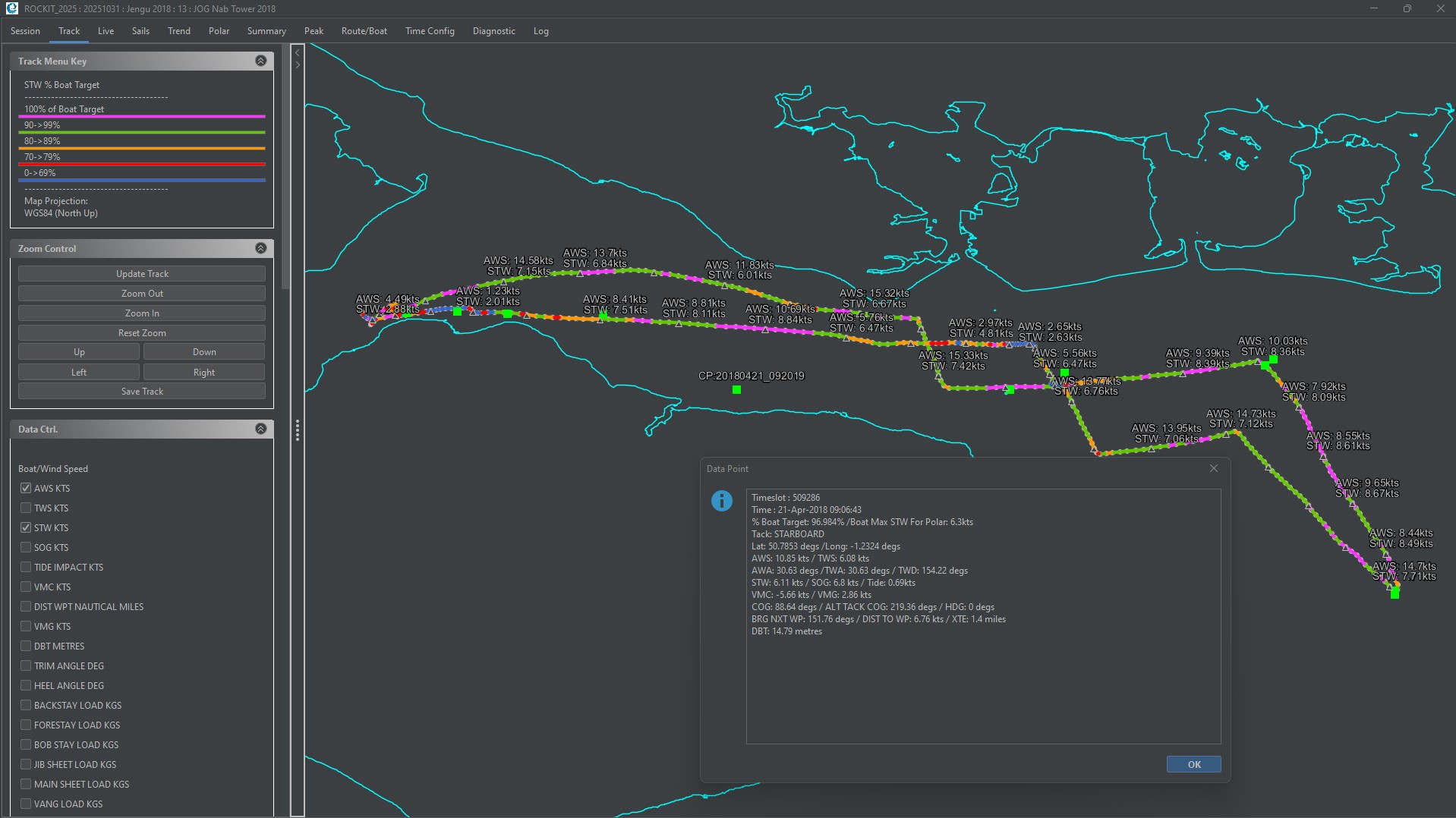
Task: Collapse the Track Menu Key panel
Action: click(x=260, y=61)
